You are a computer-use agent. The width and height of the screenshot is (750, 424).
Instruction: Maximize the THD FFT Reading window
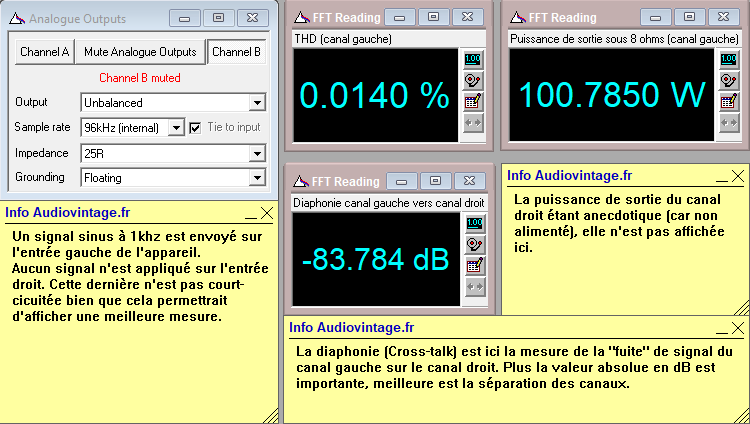coord(433,17)
